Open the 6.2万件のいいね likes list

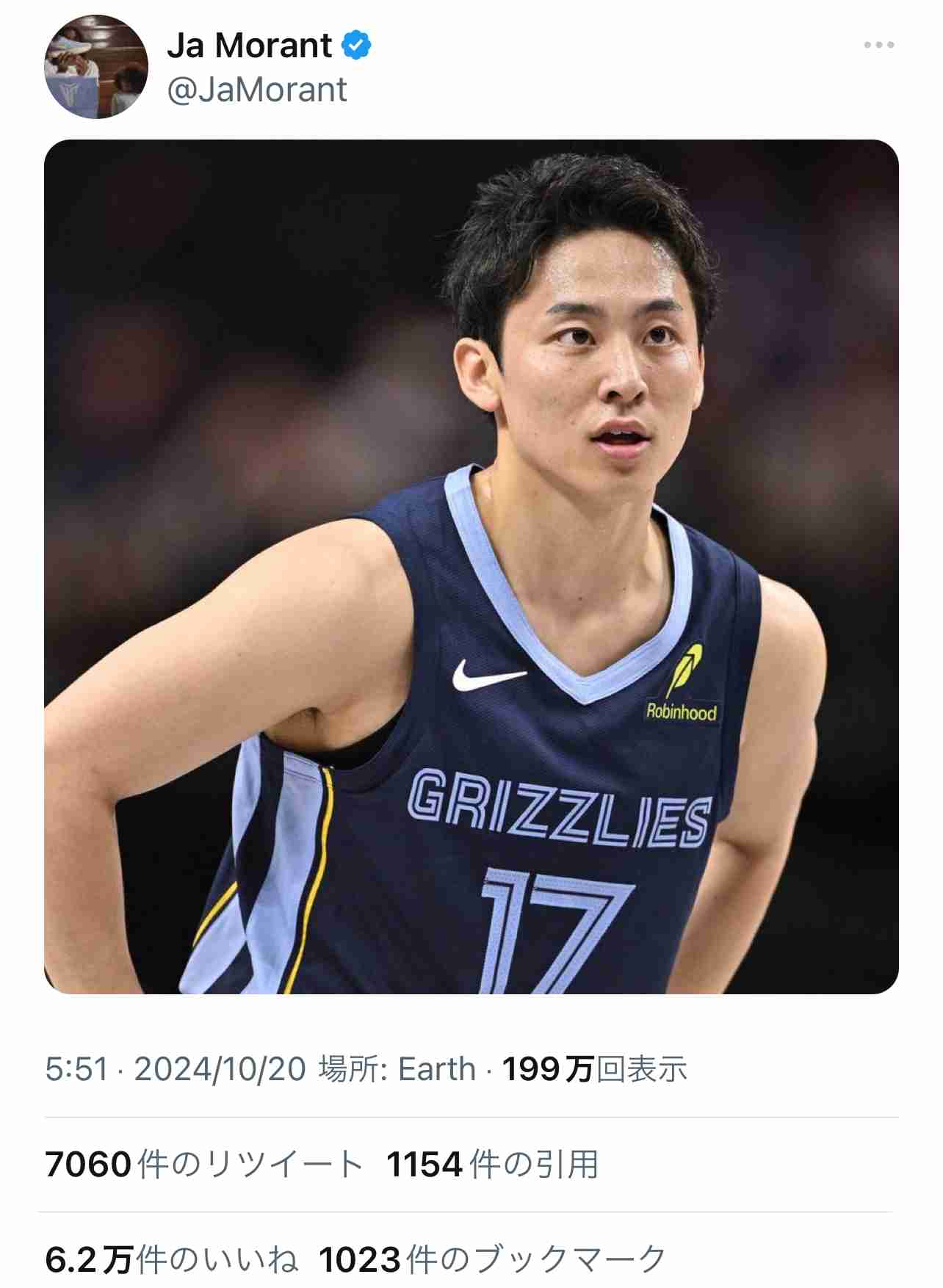172,1260
